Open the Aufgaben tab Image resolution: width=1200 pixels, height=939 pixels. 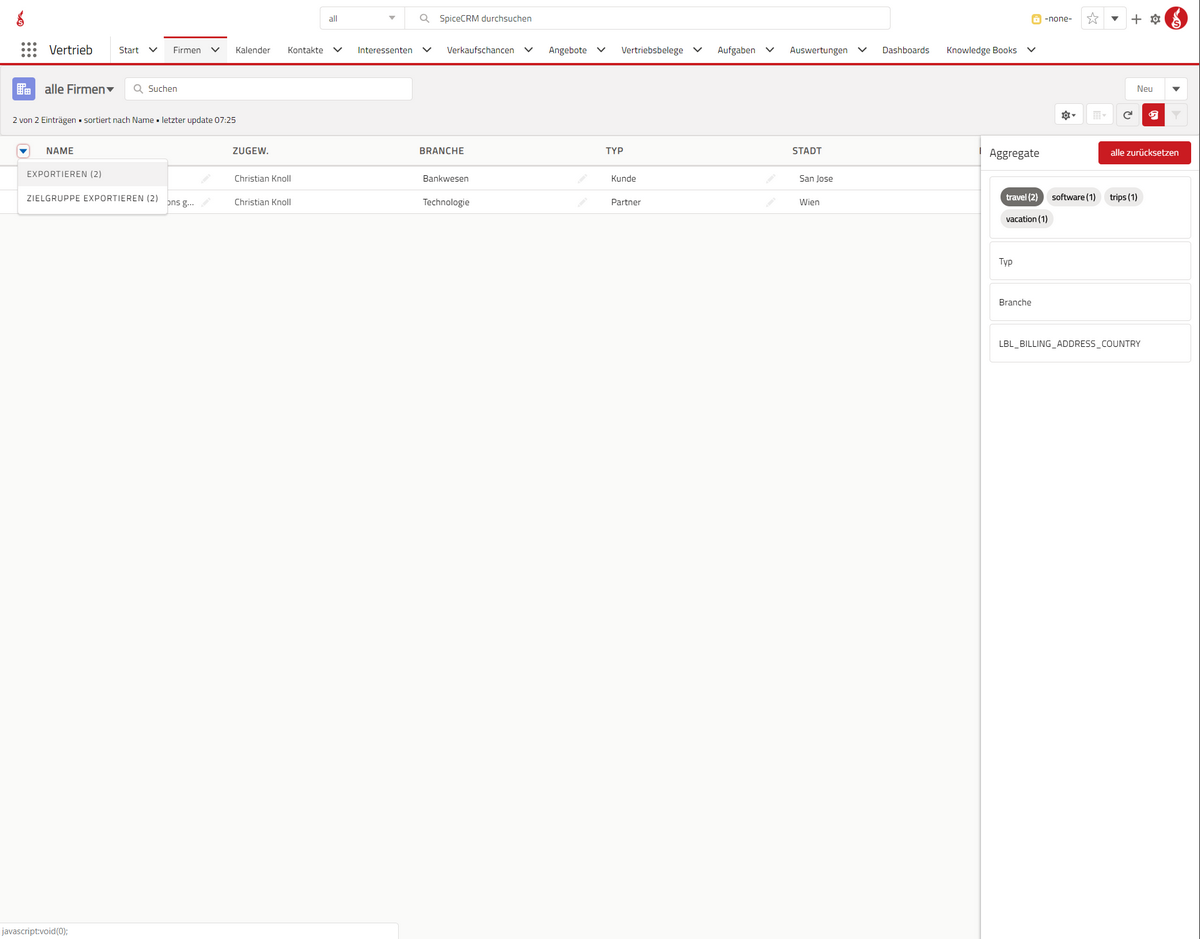click(737, 50)
